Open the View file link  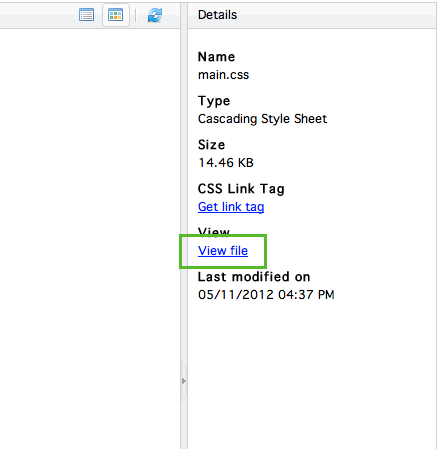pyautogui.click(x=223, y=251)
